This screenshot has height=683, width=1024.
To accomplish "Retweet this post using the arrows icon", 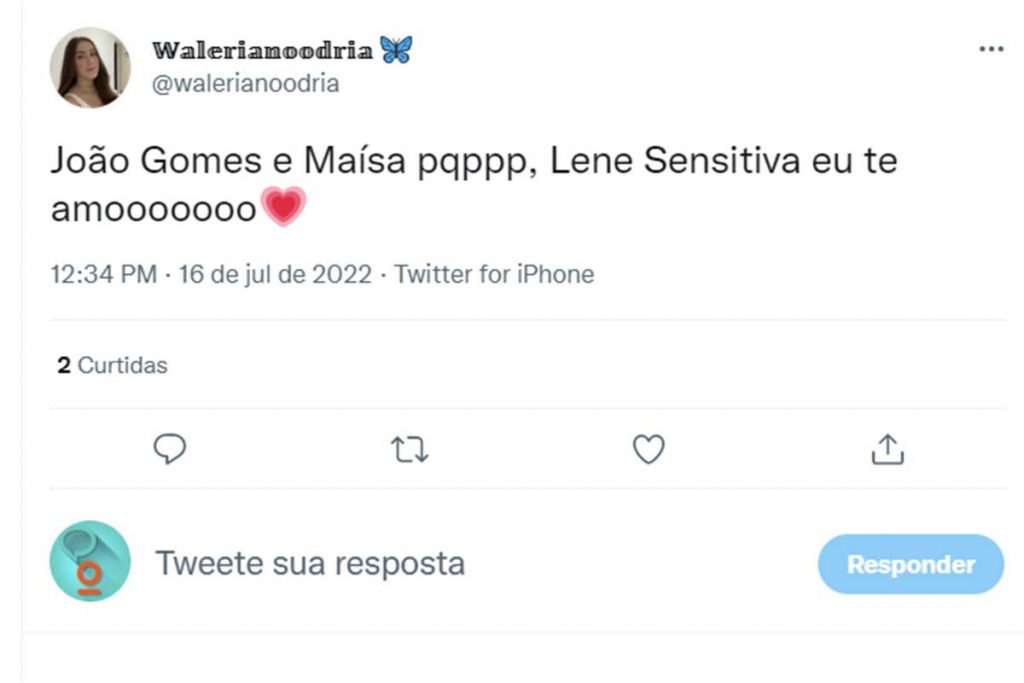I will click(x=410, y=451).
